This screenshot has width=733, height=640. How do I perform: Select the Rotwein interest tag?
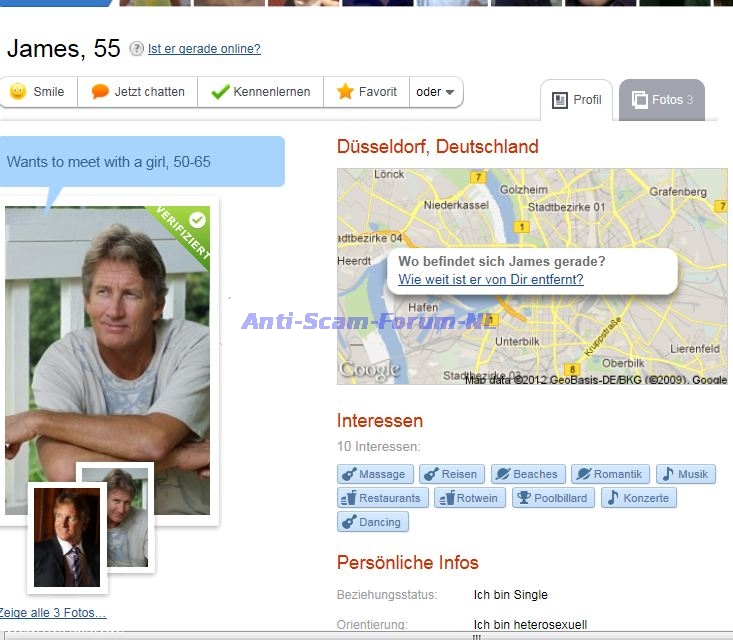[470, 498]
